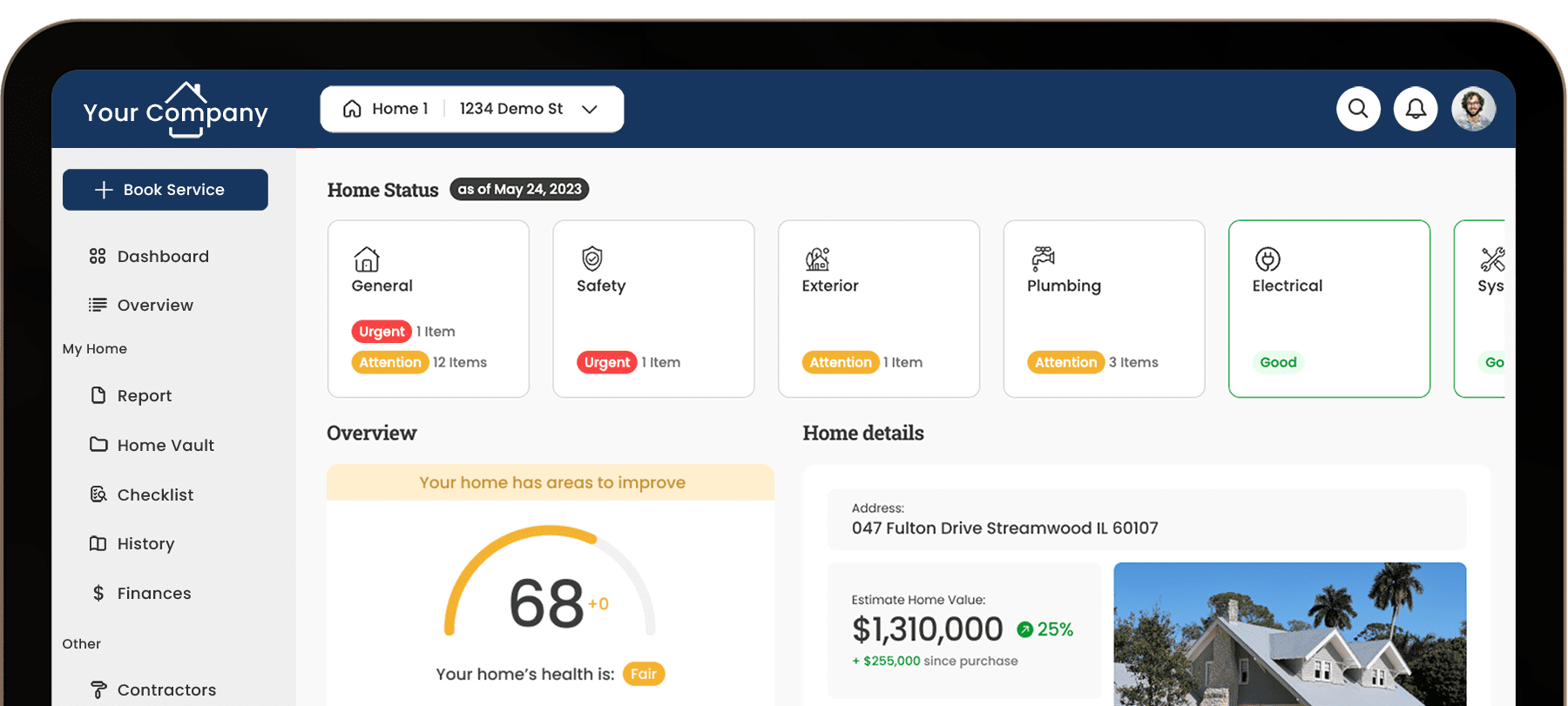Open the house photo thumbnail
Viewport: 1568px width, 706px height.
tap(1289, 633)
